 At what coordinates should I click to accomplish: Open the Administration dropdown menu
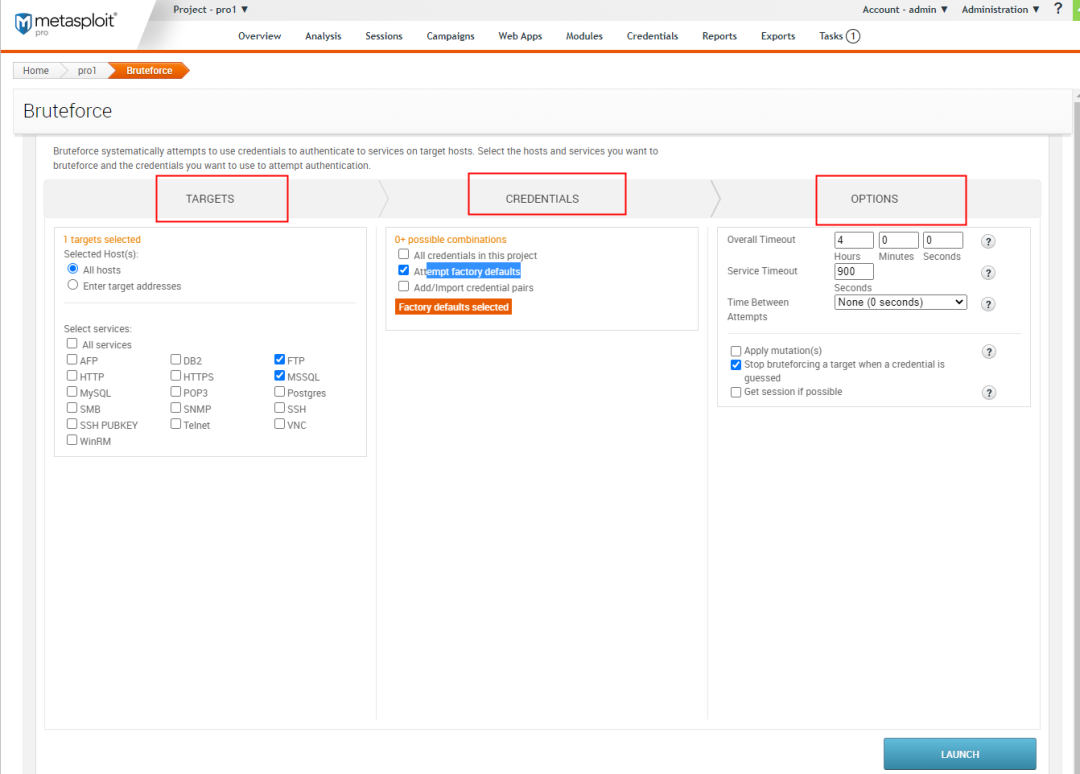[1001, 10]
